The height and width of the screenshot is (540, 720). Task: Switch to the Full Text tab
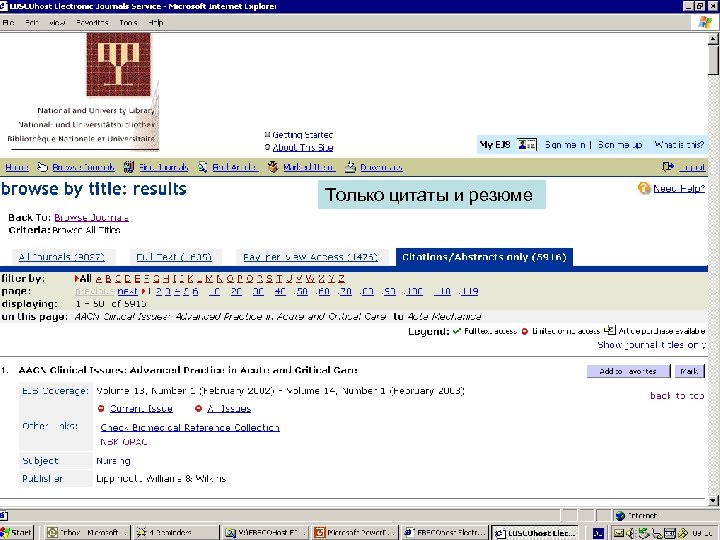174,257
